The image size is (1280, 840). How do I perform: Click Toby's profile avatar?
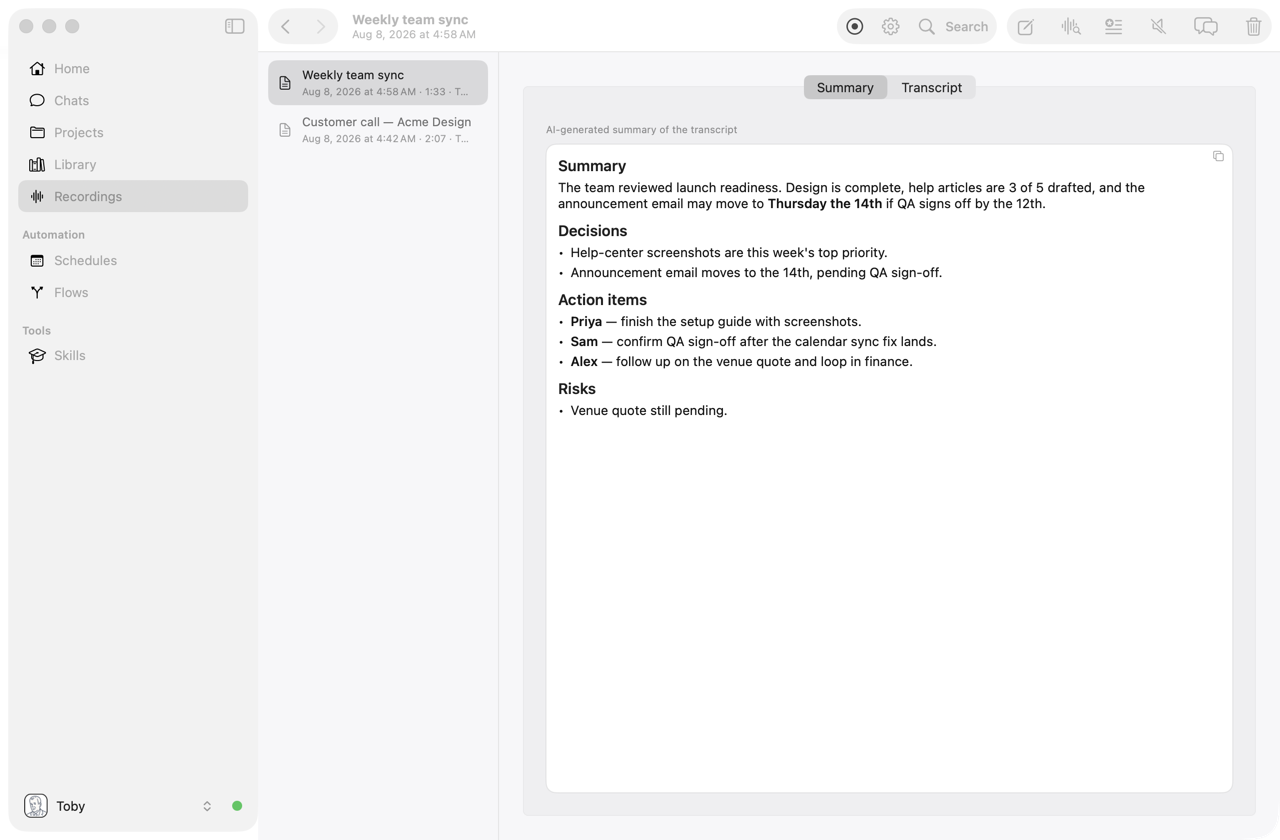tap(36, 806)
